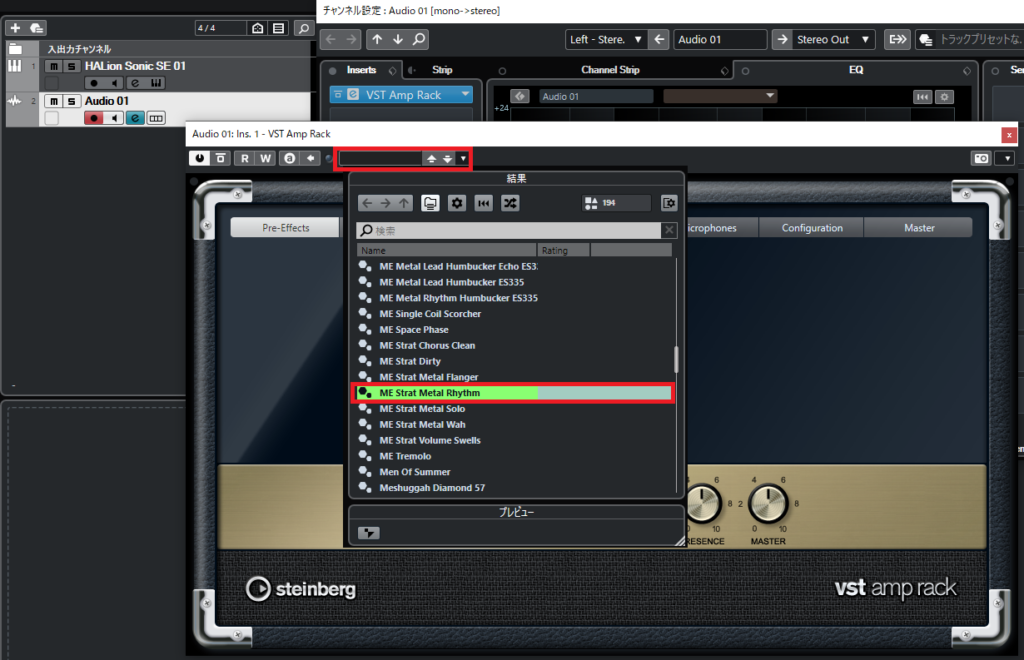
Task: Click the results layout icon at top right
Action: point(669,203)
